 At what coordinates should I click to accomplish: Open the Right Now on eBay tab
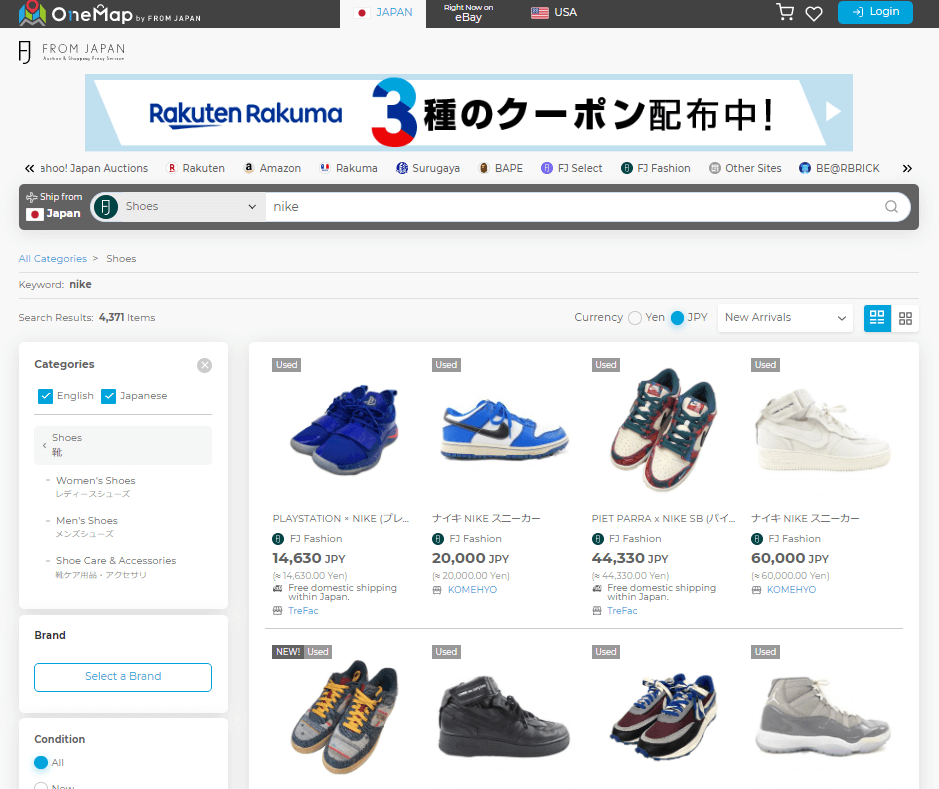468,13
